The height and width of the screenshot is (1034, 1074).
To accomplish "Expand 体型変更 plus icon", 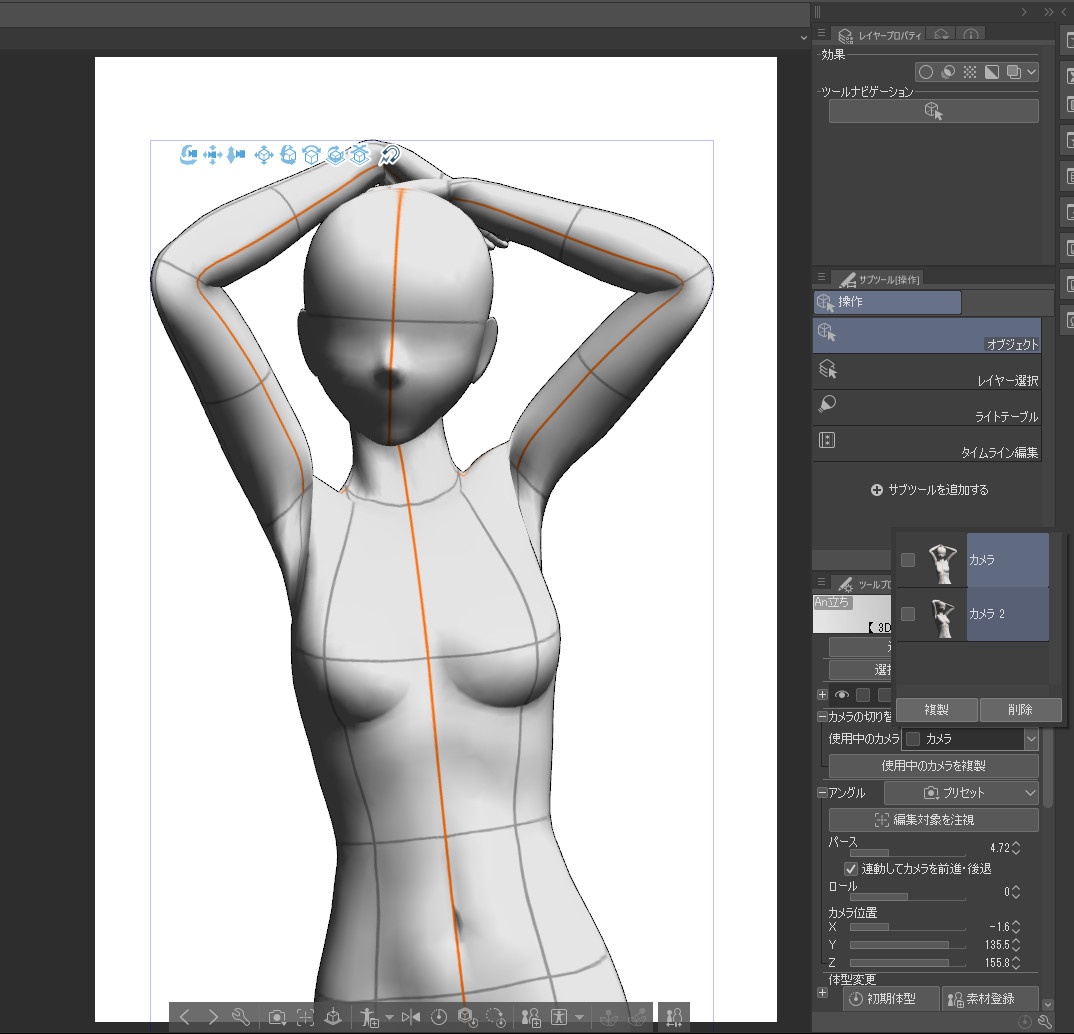I will coord(823,993).
